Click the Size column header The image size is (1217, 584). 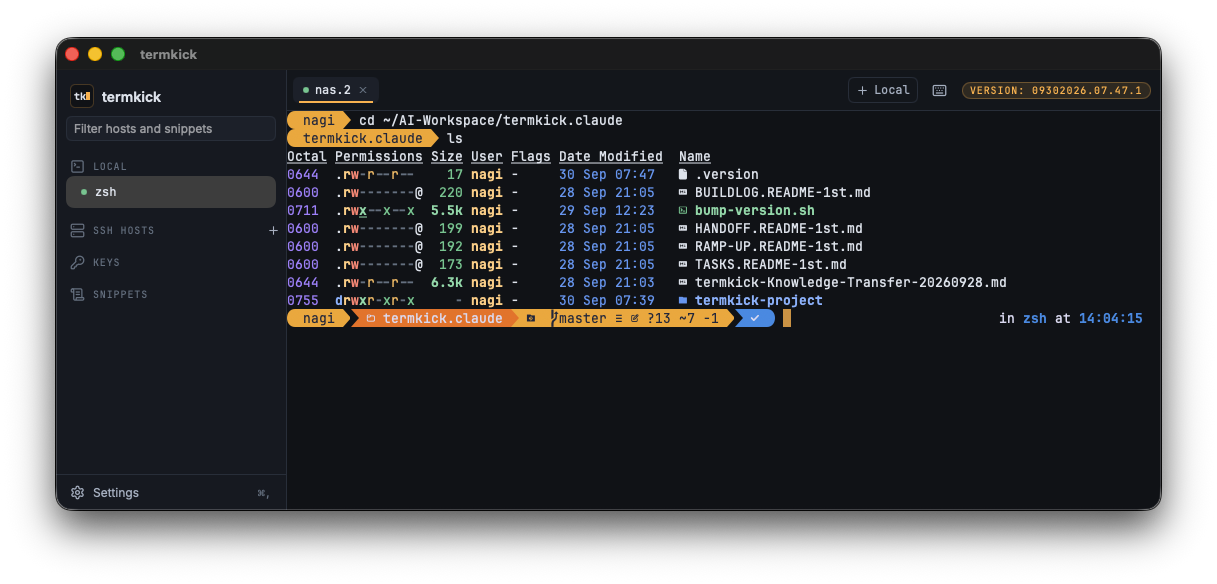pyautogui.click(x=447, y=156)
